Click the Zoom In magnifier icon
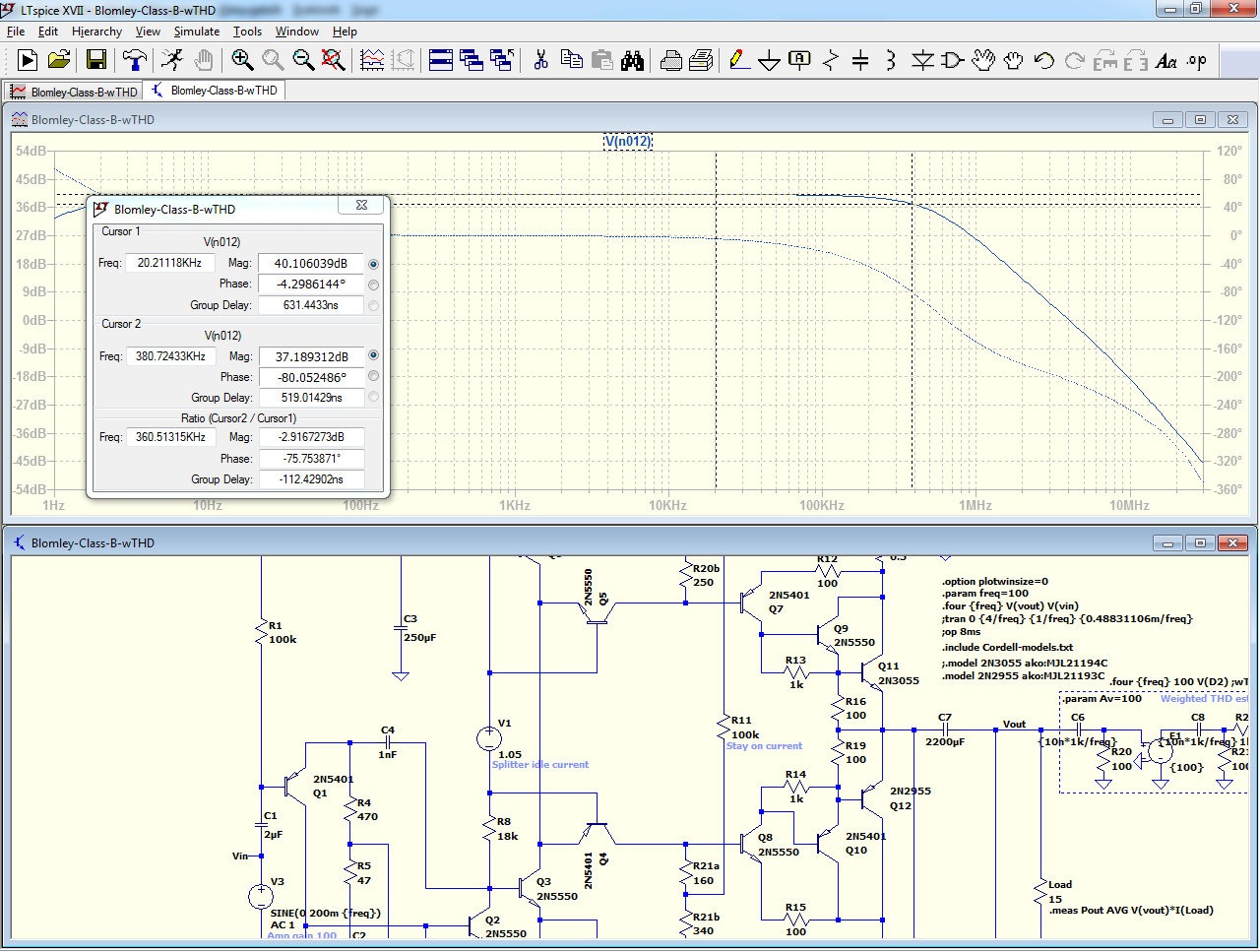 tap(242, 60)
